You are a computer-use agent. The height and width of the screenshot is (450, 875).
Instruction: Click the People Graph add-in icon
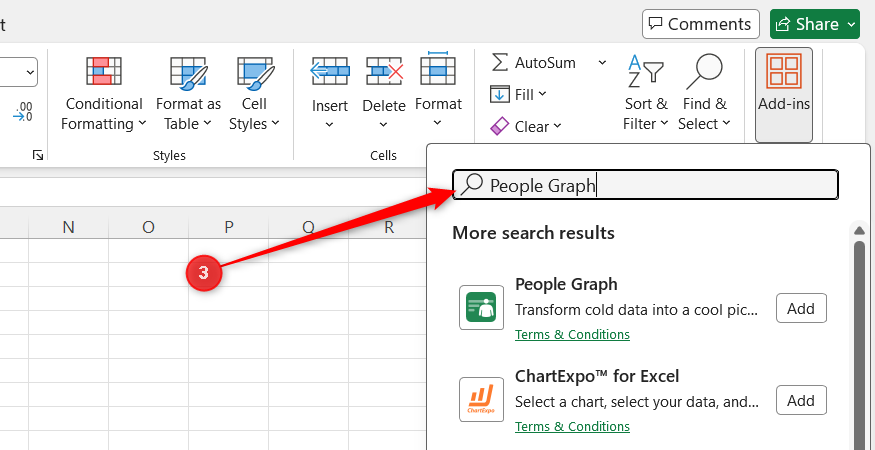pyautogui.click(x=481, y=307)
